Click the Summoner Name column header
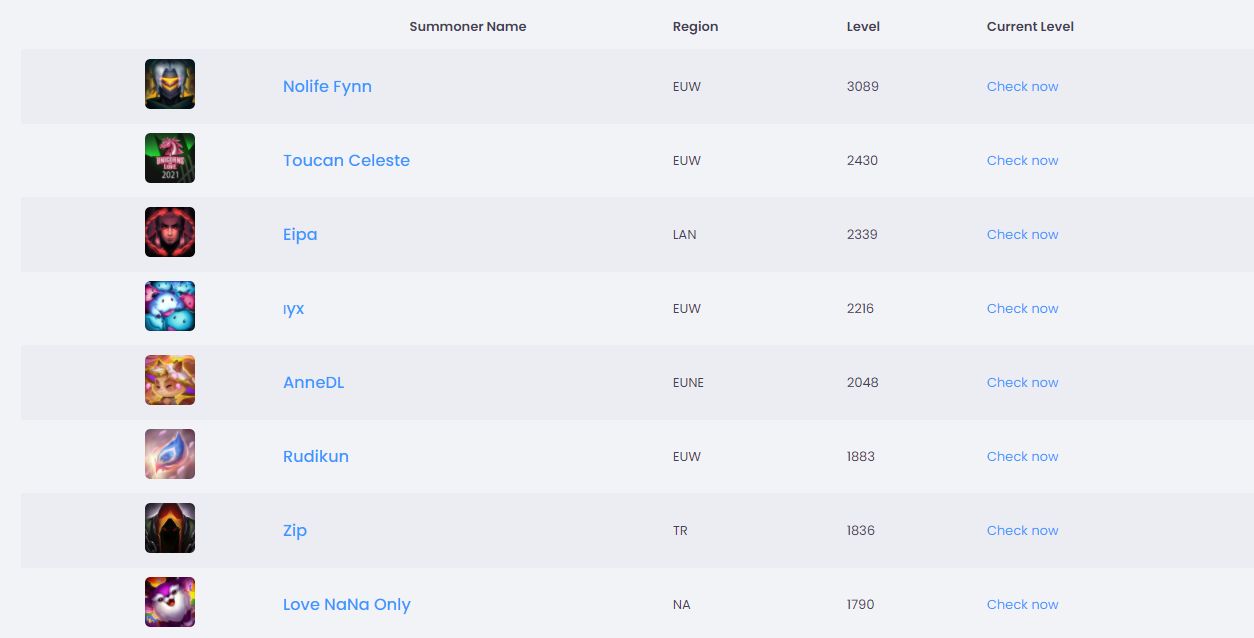The height and width of the screenshot is (638, 1254). pyautogui.click(x=467, y=26)
